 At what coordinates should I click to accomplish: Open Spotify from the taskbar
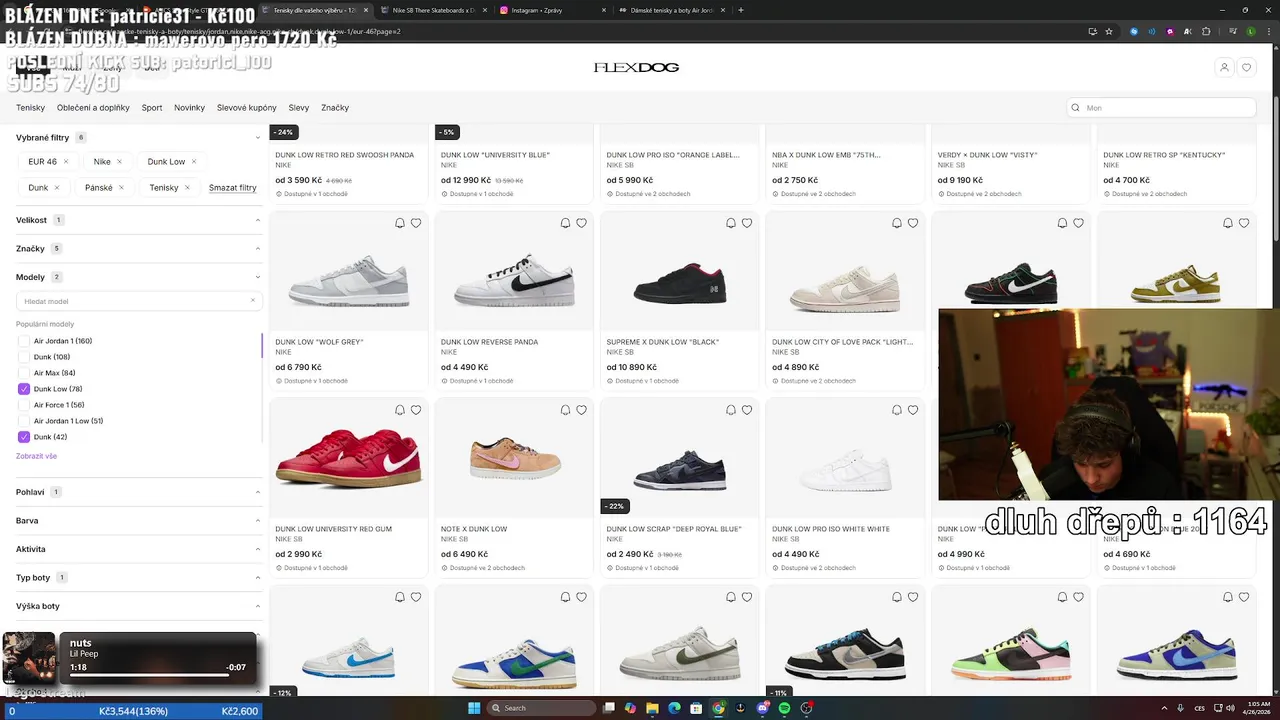[784, 708]
